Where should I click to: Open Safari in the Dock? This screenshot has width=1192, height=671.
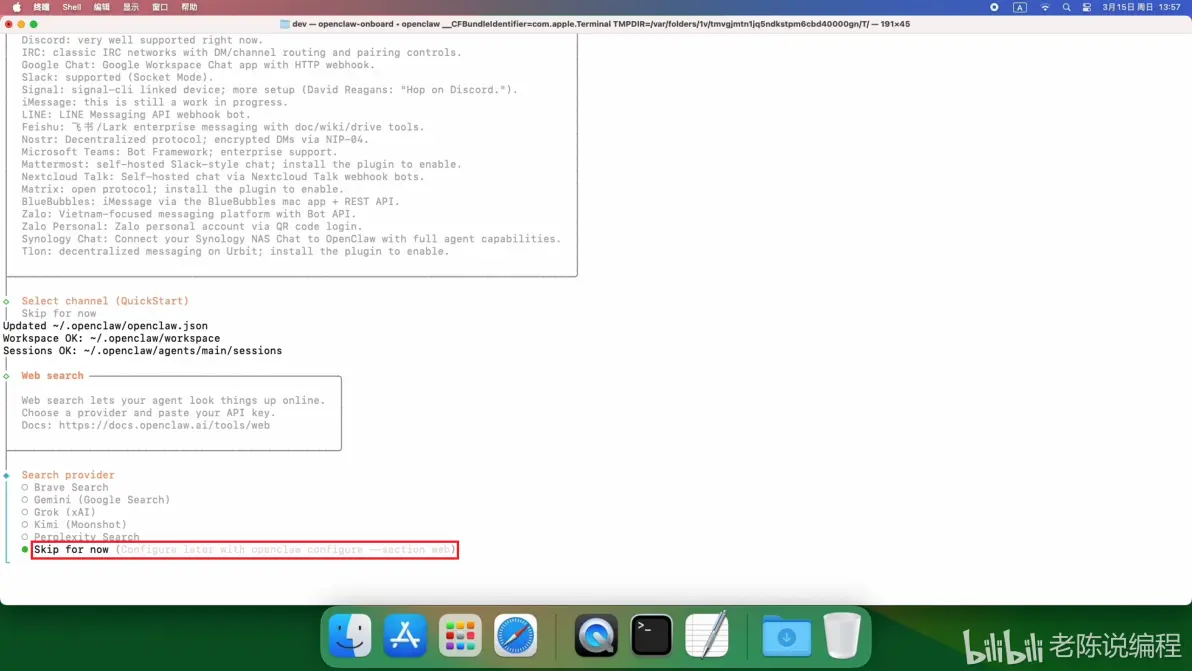tap(515, 635)
